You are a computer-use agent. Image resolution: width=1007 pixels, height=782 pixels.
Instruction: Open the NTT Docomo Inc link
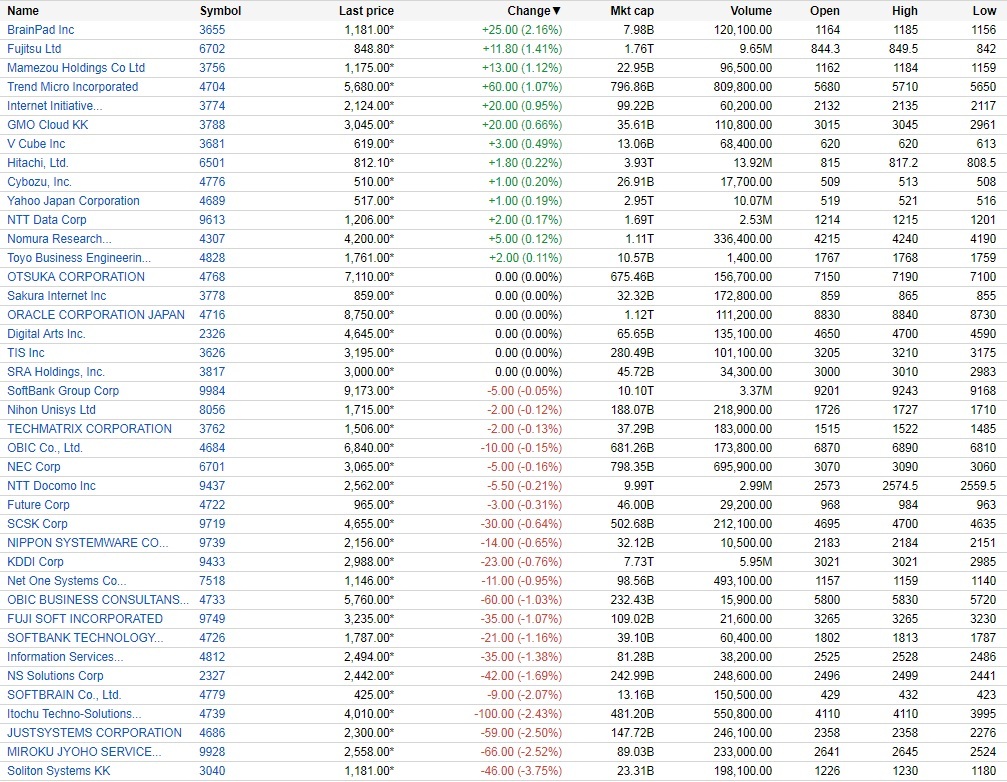coord(51,485)
